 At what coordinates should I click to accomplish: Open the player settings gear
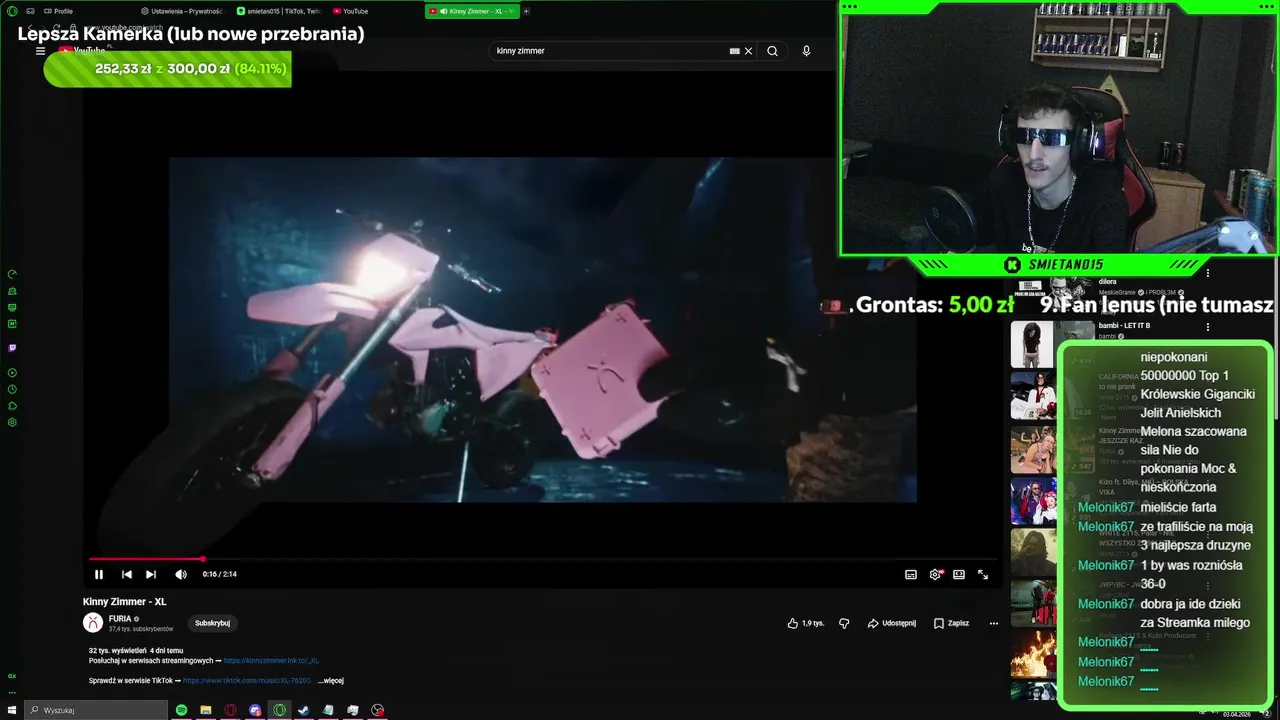pyautogui.click(x=935, y=574)
